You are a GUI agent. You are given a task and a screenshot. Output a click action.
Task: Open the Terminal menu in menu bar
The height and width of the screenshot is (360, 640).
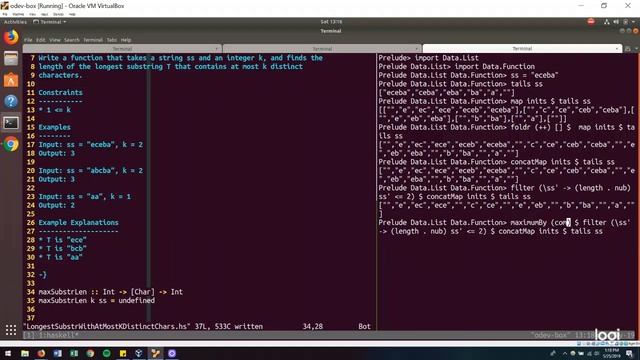tap(93, 40)
